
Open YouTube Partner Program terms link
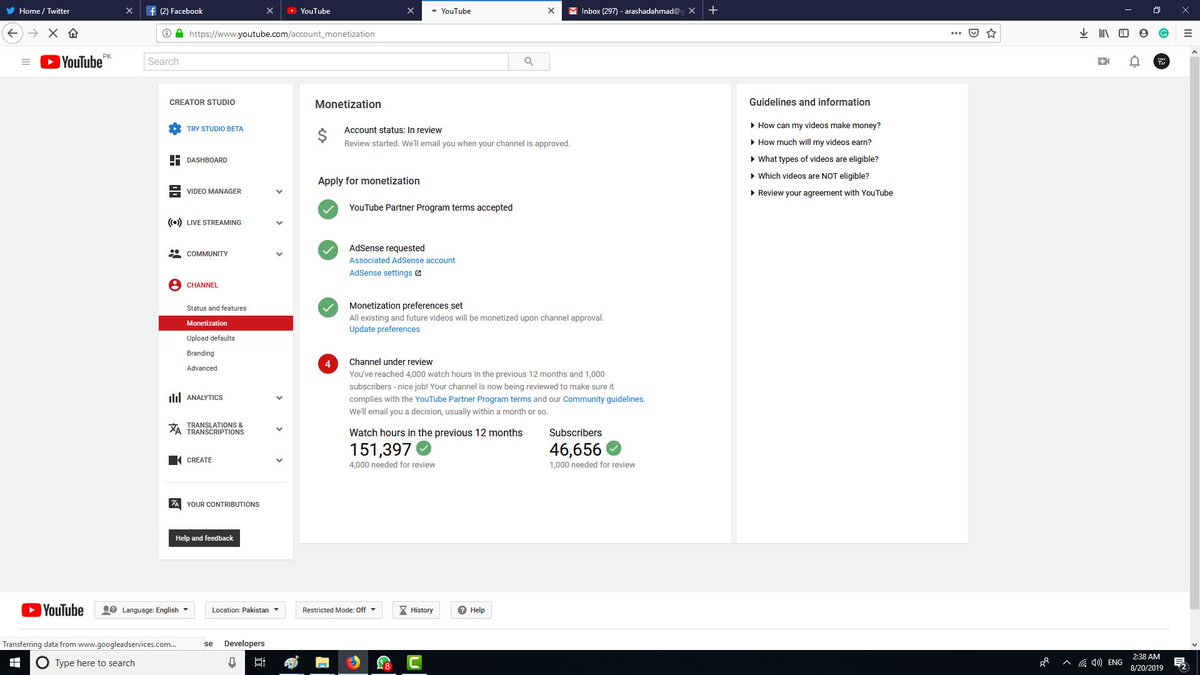473,399
